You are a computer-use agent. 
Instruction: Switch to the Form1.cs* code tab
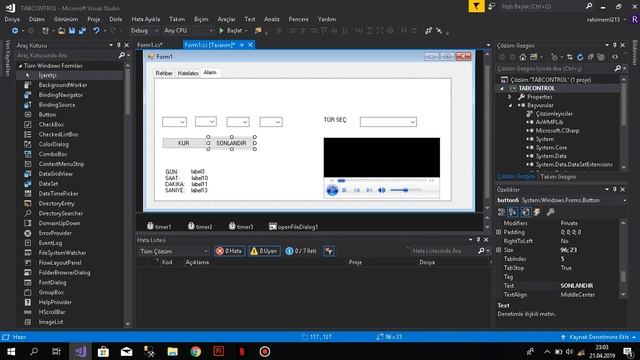coord(150,45)
